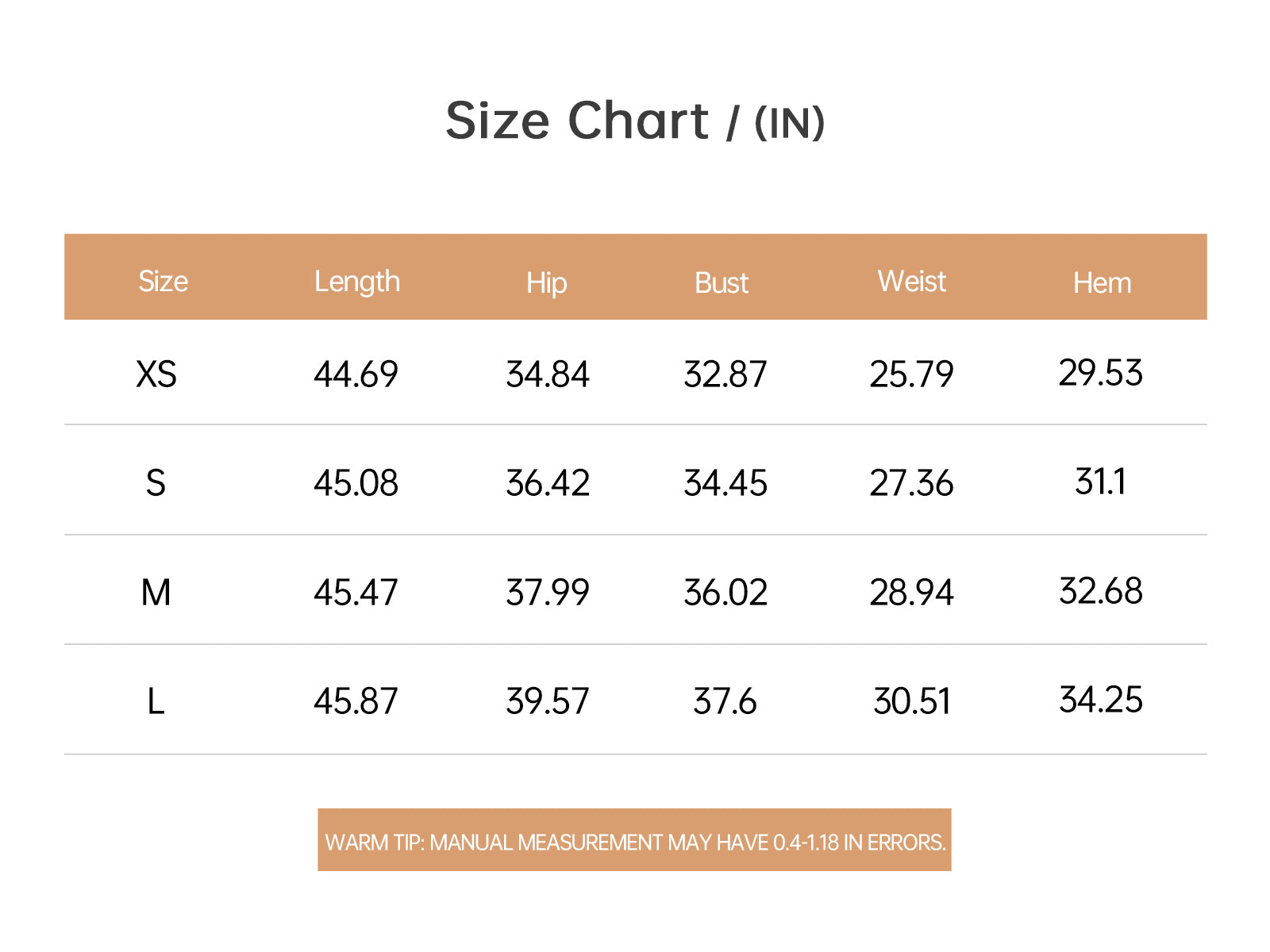Select the L bust value 37.6
This screenshot has height=952, width=1270.
[x=725, y=701]
